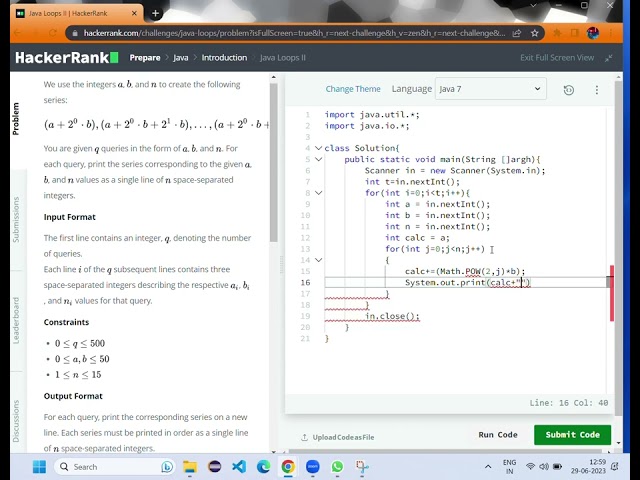Click the 'Constraints' heading
Image resolution: width=640 pixels, height=480 pixels.
point(66,322)
